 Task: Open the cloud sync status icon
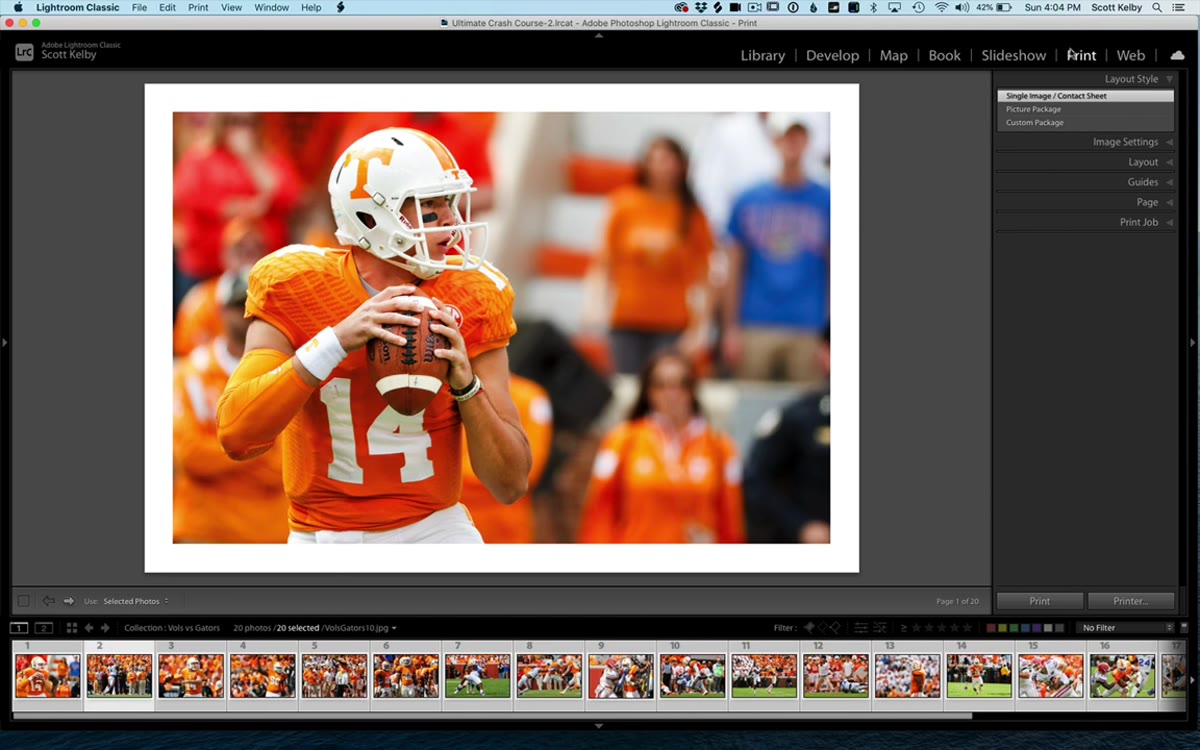[1177, 55]
